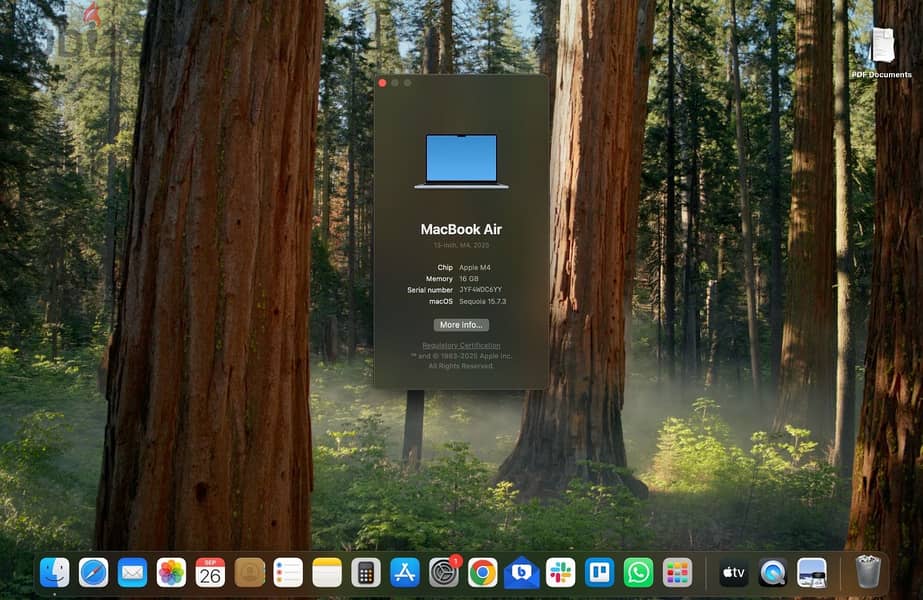Open the Photos app icon
923x600 pixels.
[171, 572]
